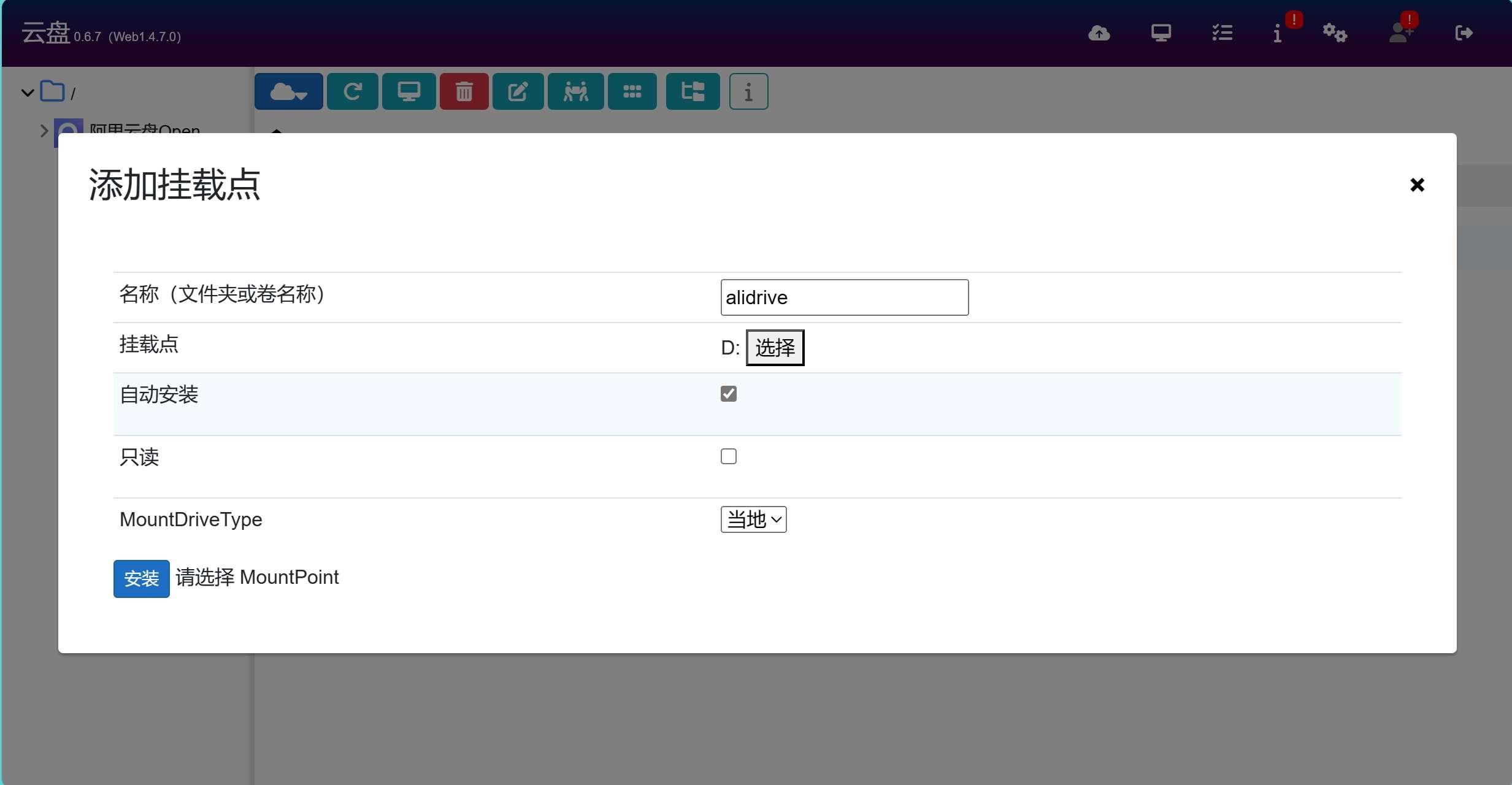Click the red trash delete button
Viewport: 1512px width, 785px height.
pyautogui.click(x=464, y=91)
